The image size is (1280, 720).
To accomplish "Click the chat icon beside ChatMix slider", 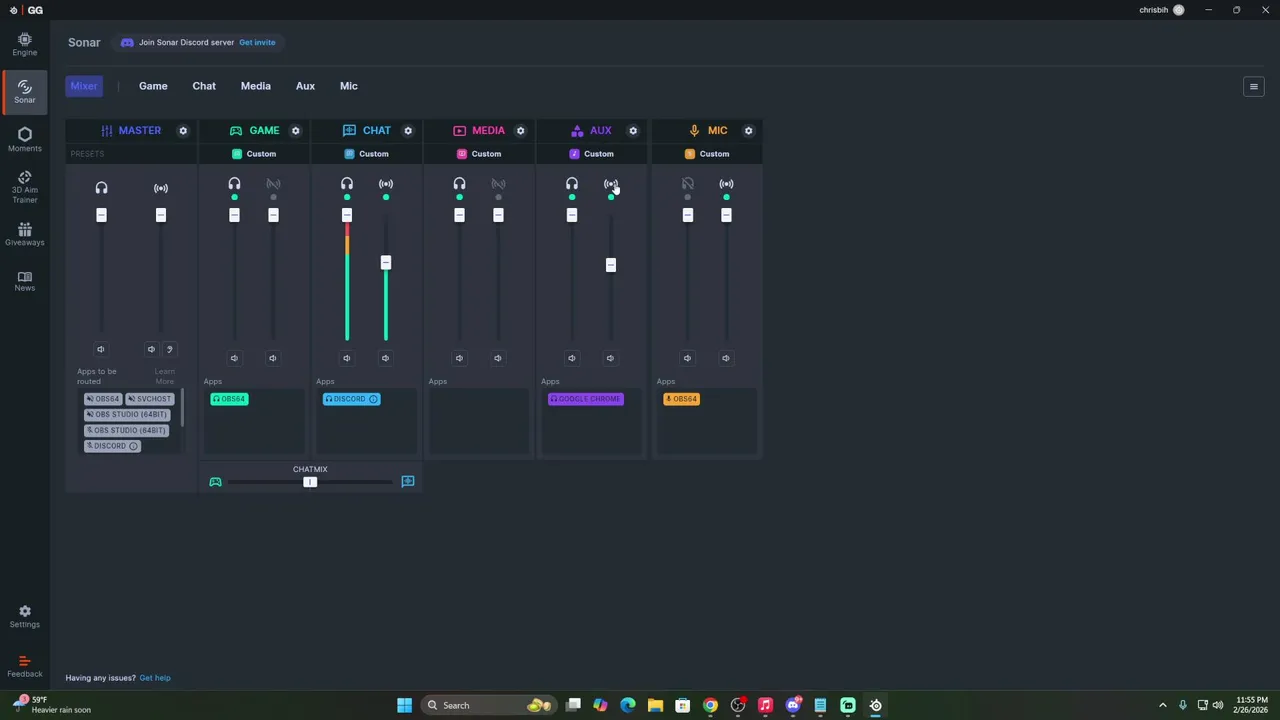I will [408, 482].
